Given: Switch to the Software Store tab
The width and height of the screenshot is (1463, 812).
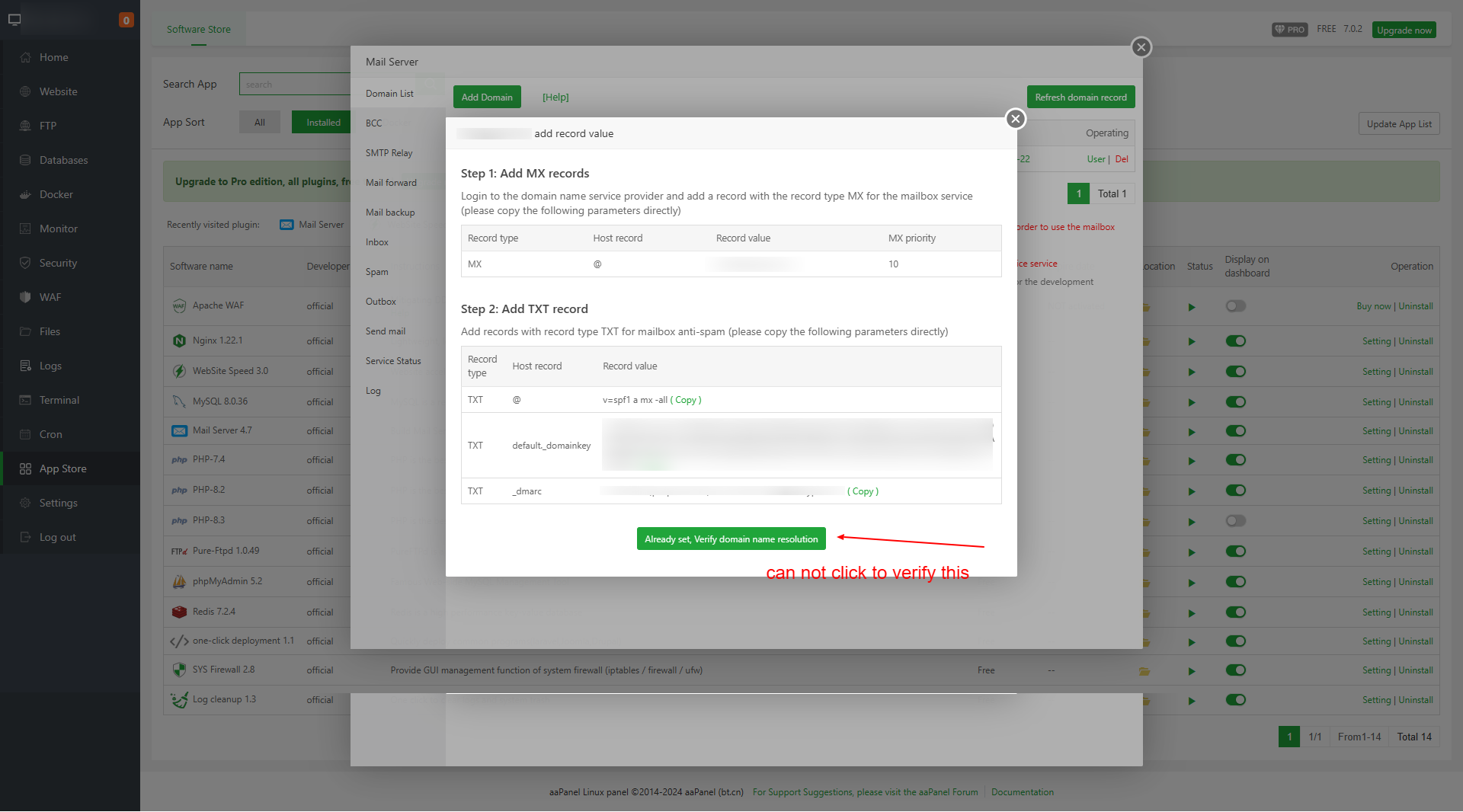Looking at the screenshot, I should pos(199,30).
